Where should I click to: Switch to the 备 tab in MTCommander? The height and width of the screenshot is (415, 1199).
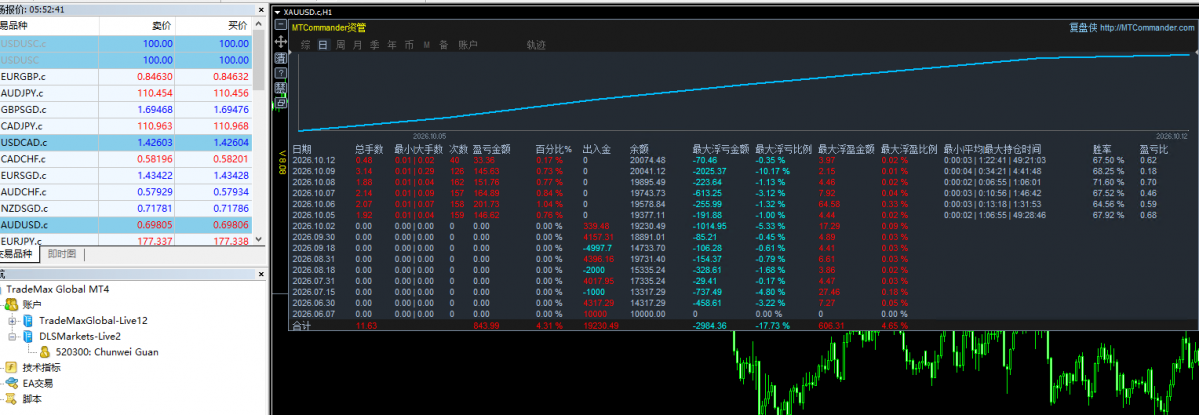tap(444, 45)
